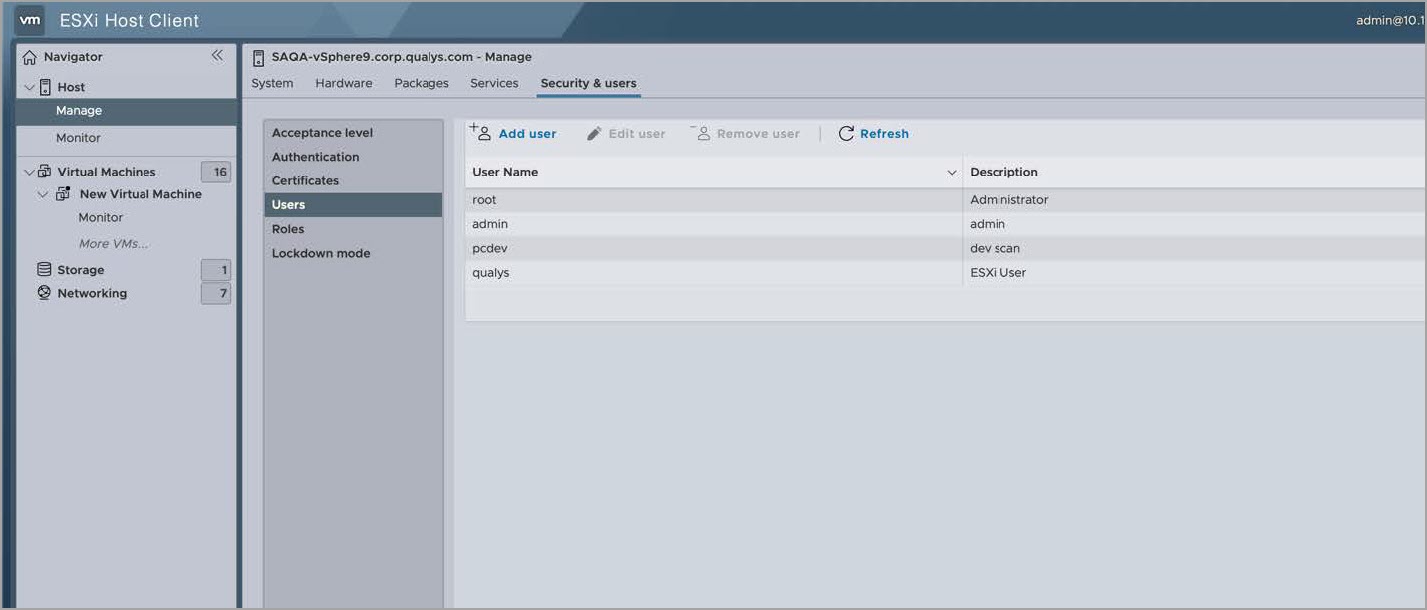This screenshot has height=610, width=1427.
Task: Collapse the Virtual Machines tree node
Action: tap(29, 172)
